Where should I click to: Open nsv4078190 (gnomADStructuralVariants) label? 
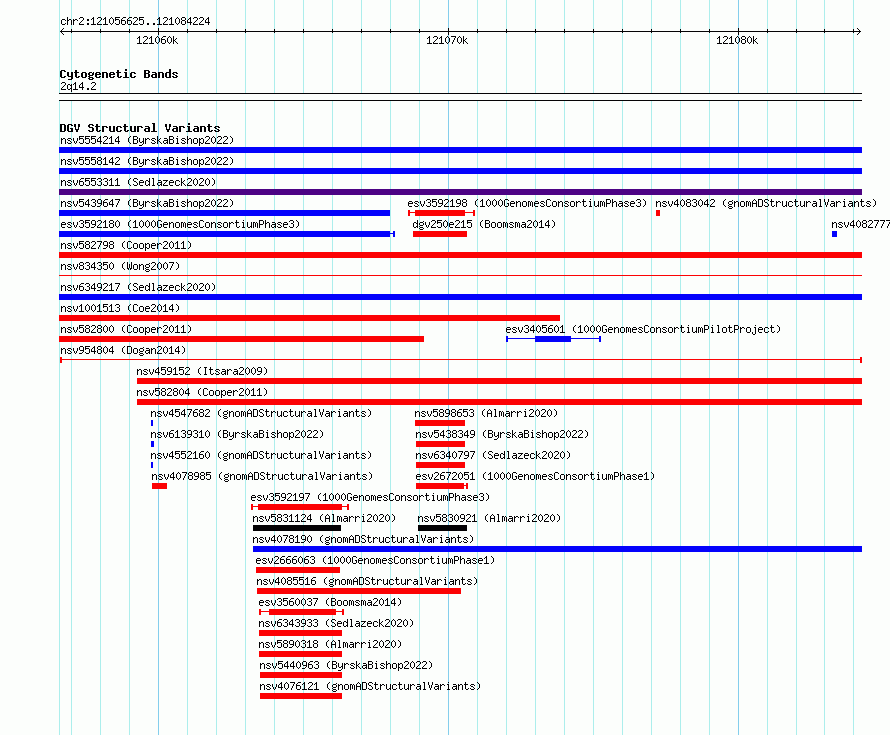[363, 539]
